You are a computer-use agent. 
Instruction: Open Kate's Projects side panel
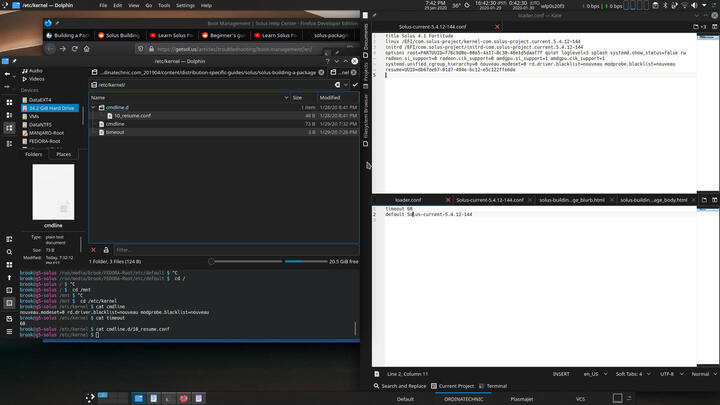[366, 76]
